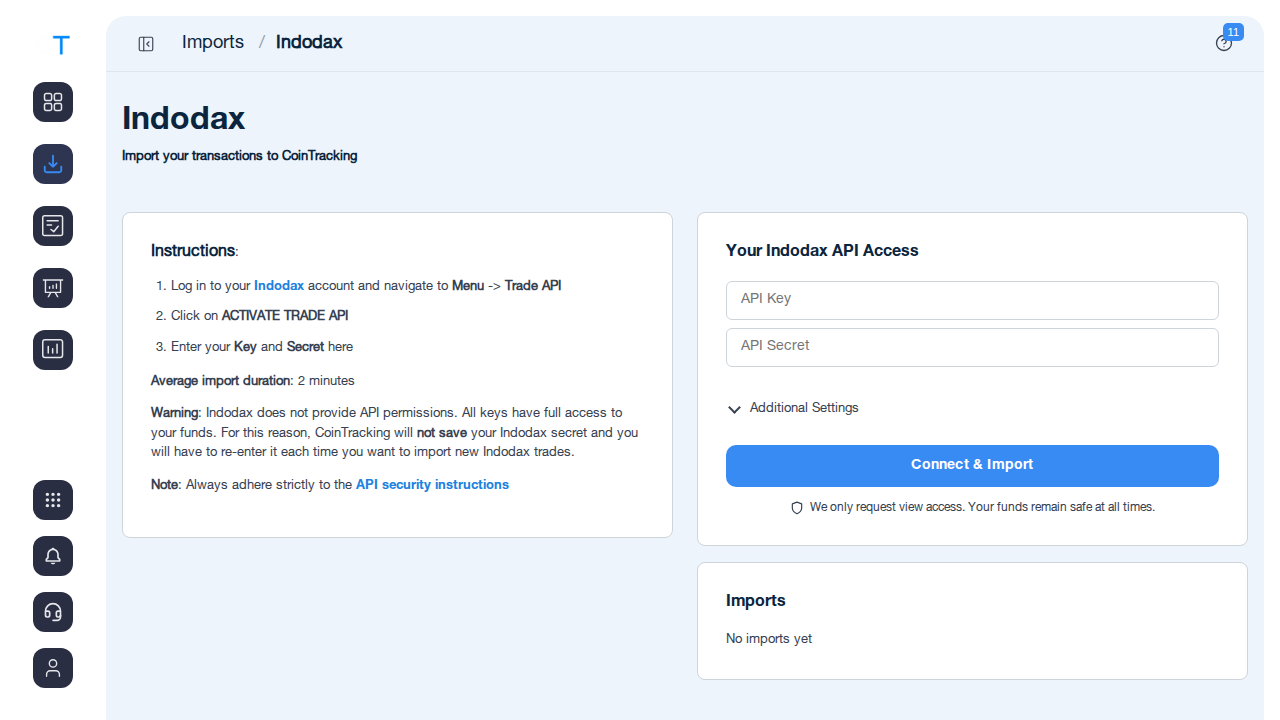This screenshot has height=720, width=1280.
Task: Click 'ACTIVATE TRADE API' text
Action: [x=285, y=316]
